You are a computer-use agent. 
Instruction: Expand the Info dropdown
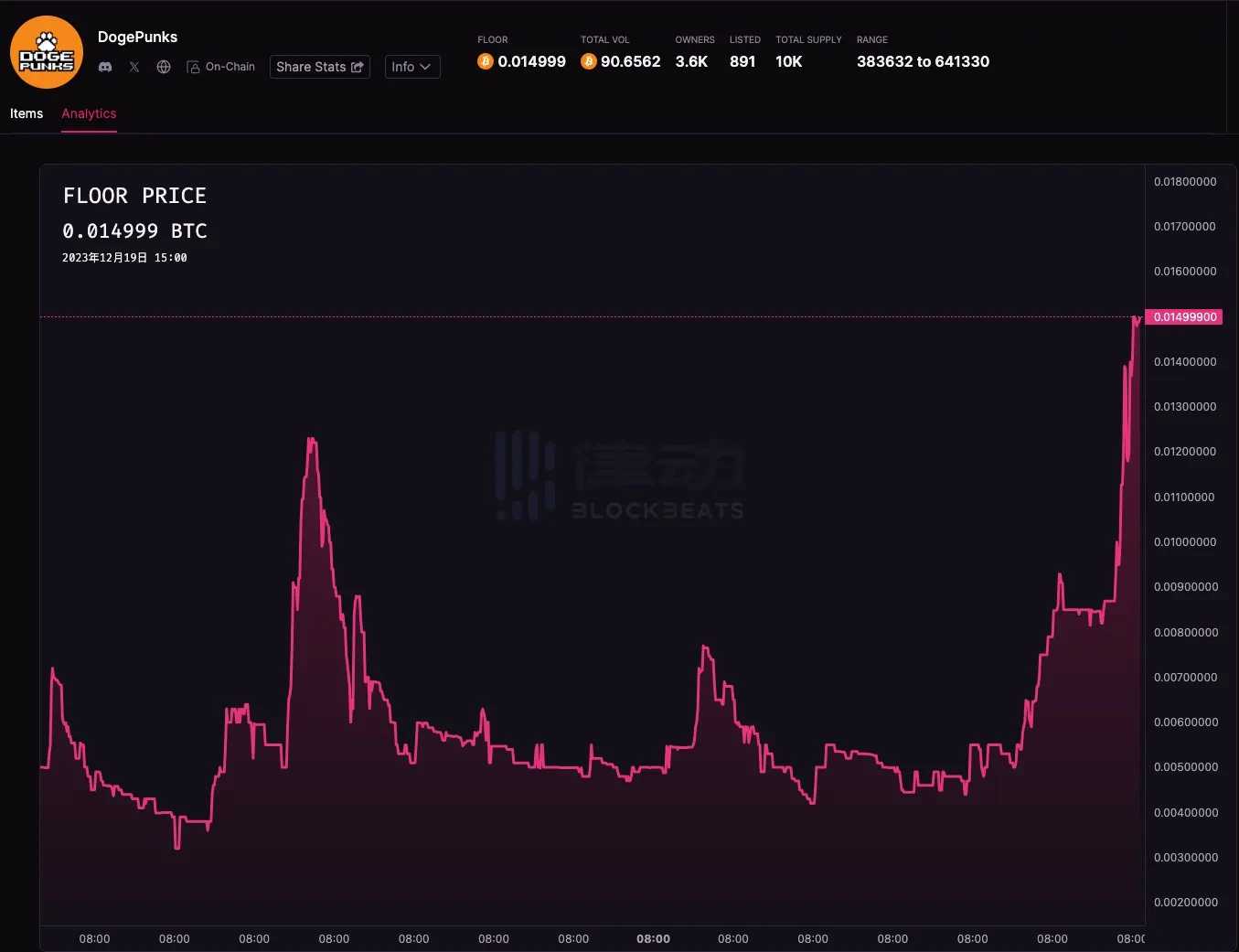pos(411,67)
